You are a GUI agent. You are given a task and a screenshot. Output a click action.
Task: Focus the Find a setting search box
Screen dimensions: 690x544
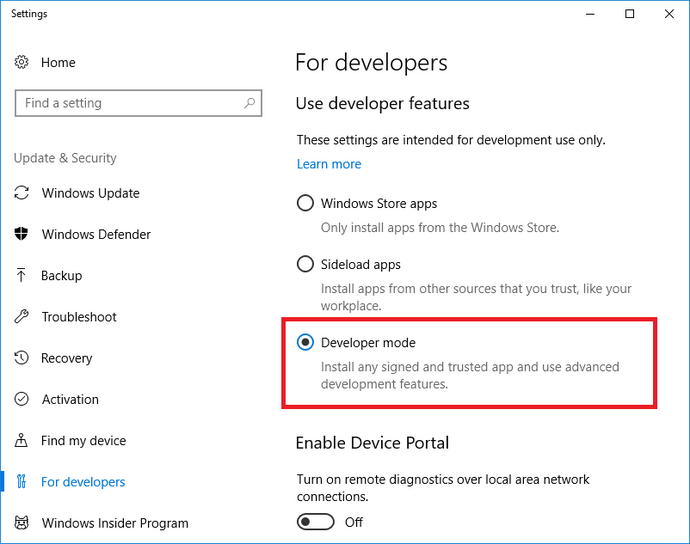[x=138, y=103]
